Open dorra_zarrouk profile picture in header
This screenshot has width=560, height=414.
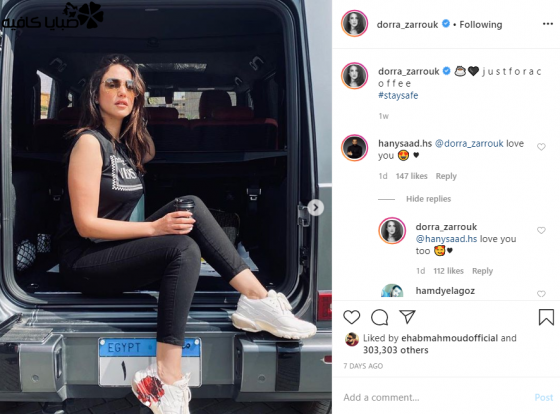tap(354, 24)
